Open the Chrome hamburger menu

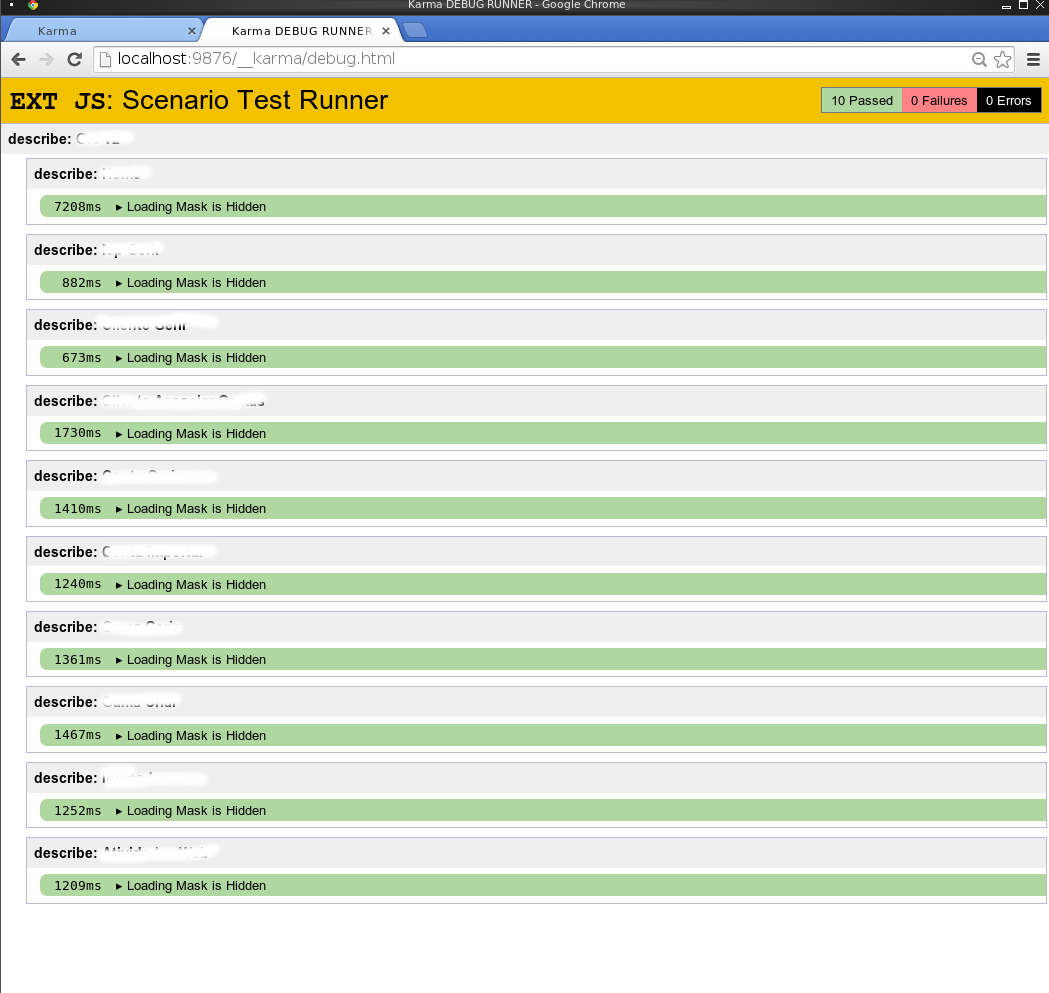point(1033,60)
